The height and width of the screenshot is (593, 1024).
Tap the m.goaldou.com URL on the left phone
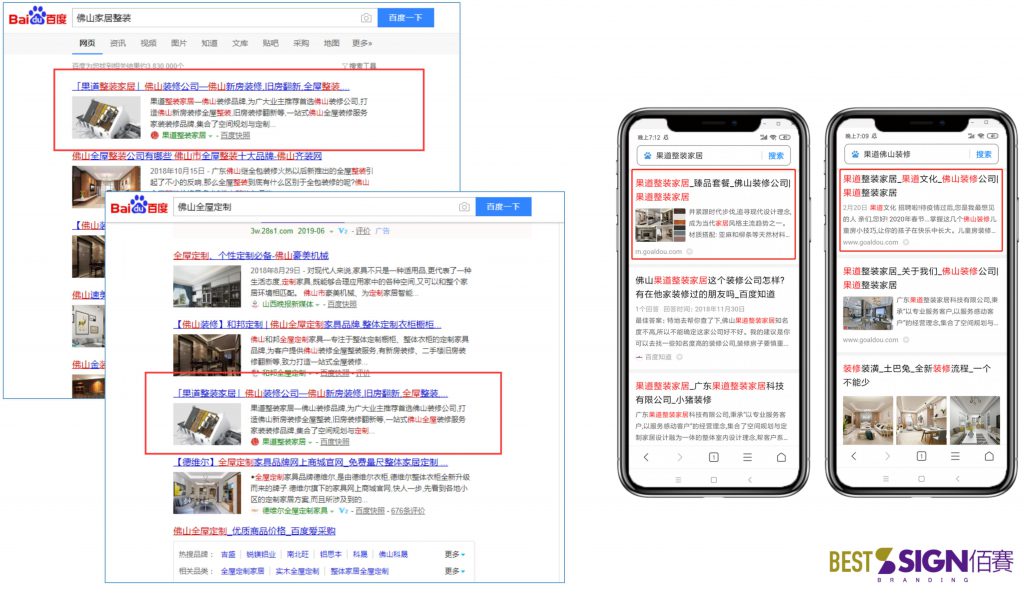coord(658,251)
